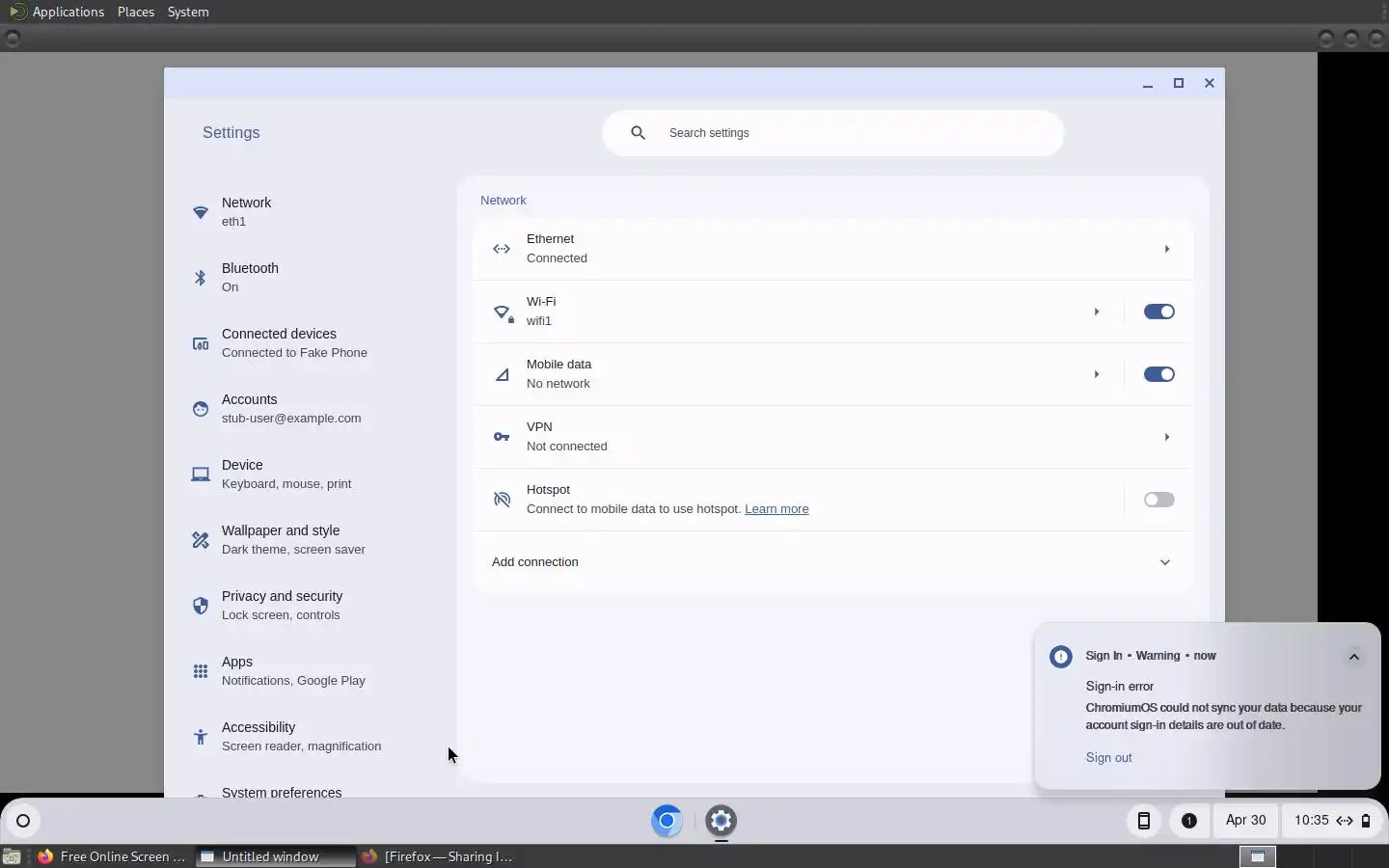Open Device settings section

(x=309, y=475)
